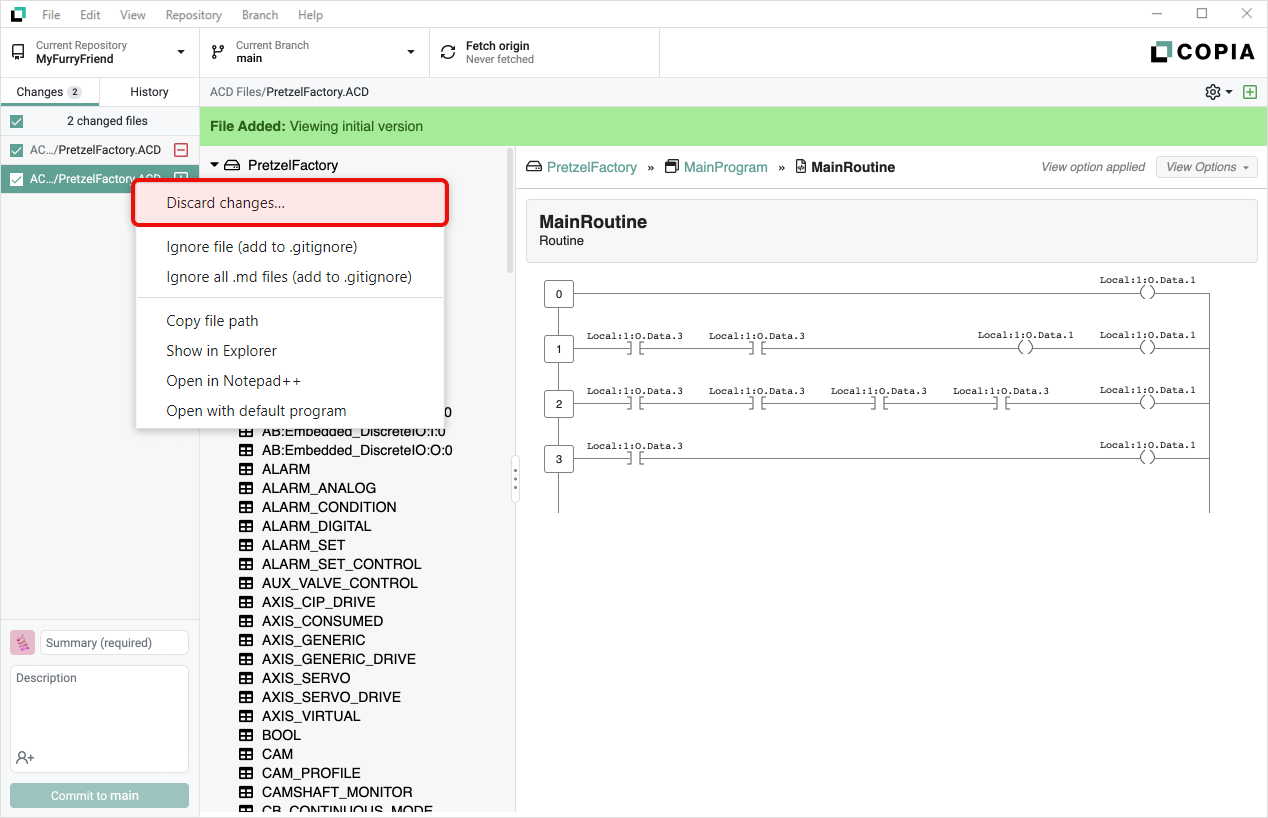Click the panel divider resize handle
This screenshot has height=818, width=1268.
515,480
